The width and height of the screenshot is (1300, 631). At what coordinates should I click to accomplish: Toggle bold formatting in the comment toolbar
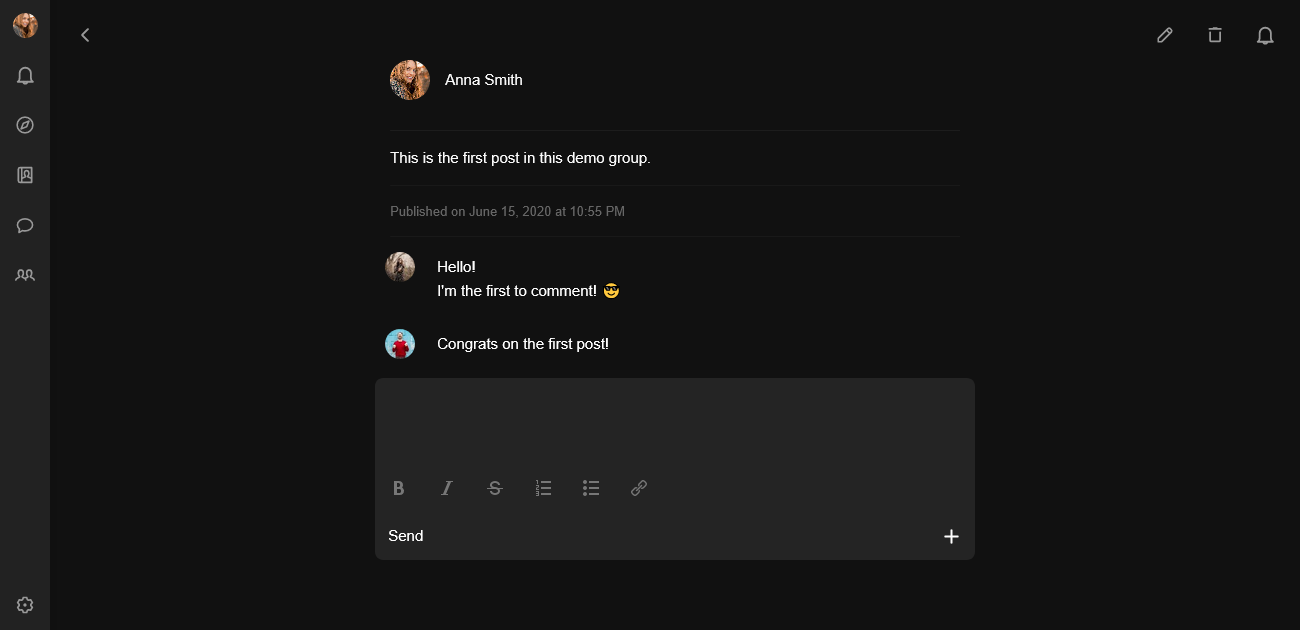tap(398, 488)
